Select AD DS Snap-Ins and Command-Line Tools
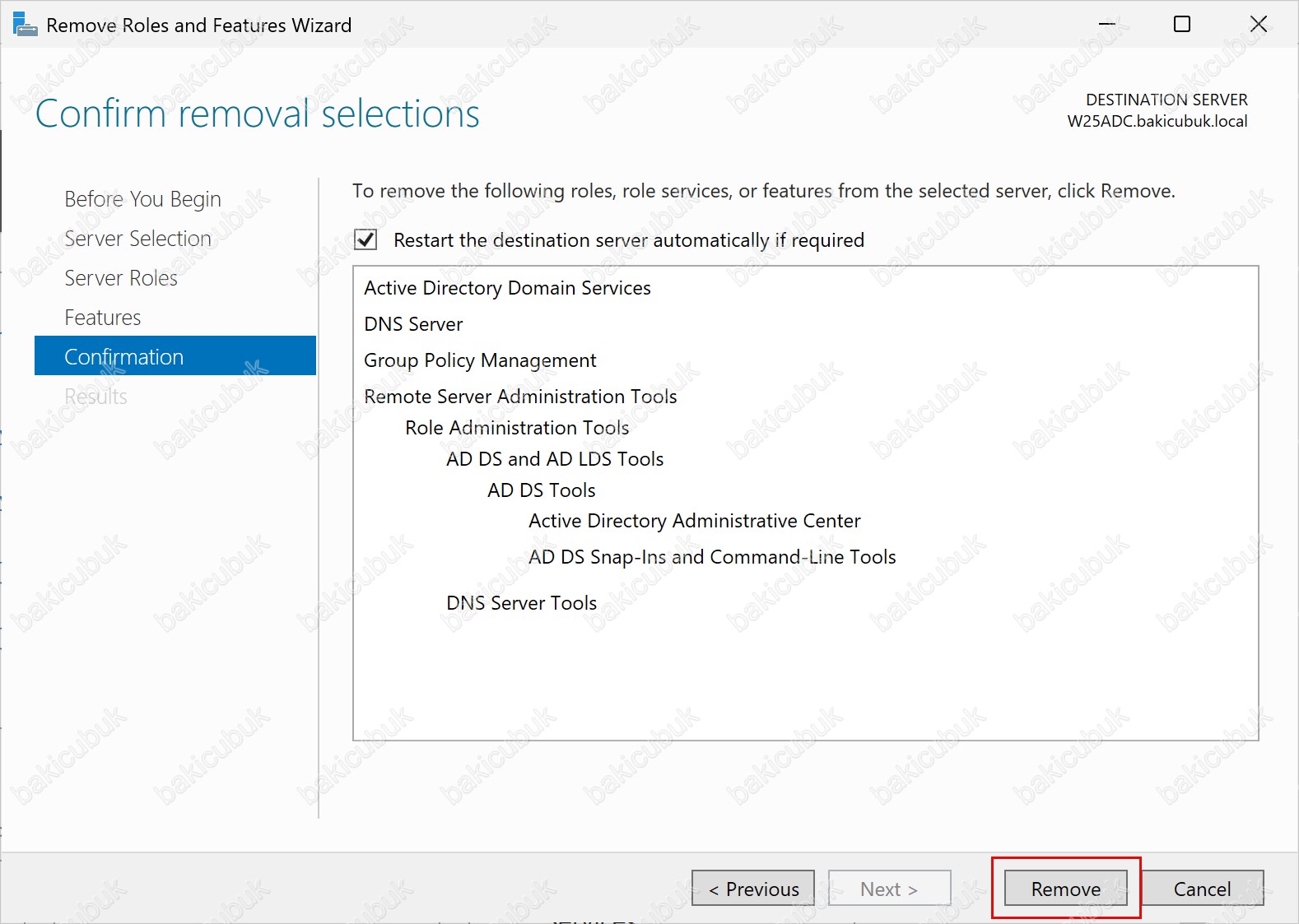The width and height of the screenshot is (1299, 924). 712,557
